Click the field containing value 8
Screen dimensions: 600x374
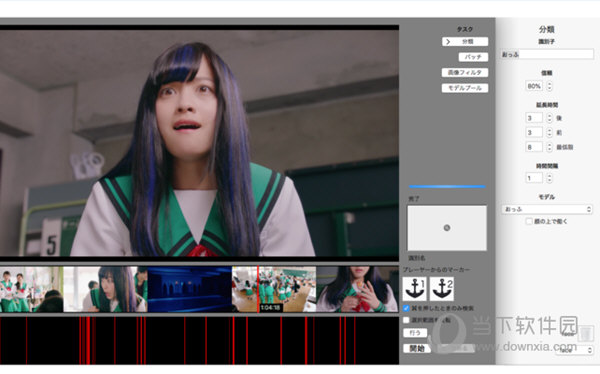[534, 147]
